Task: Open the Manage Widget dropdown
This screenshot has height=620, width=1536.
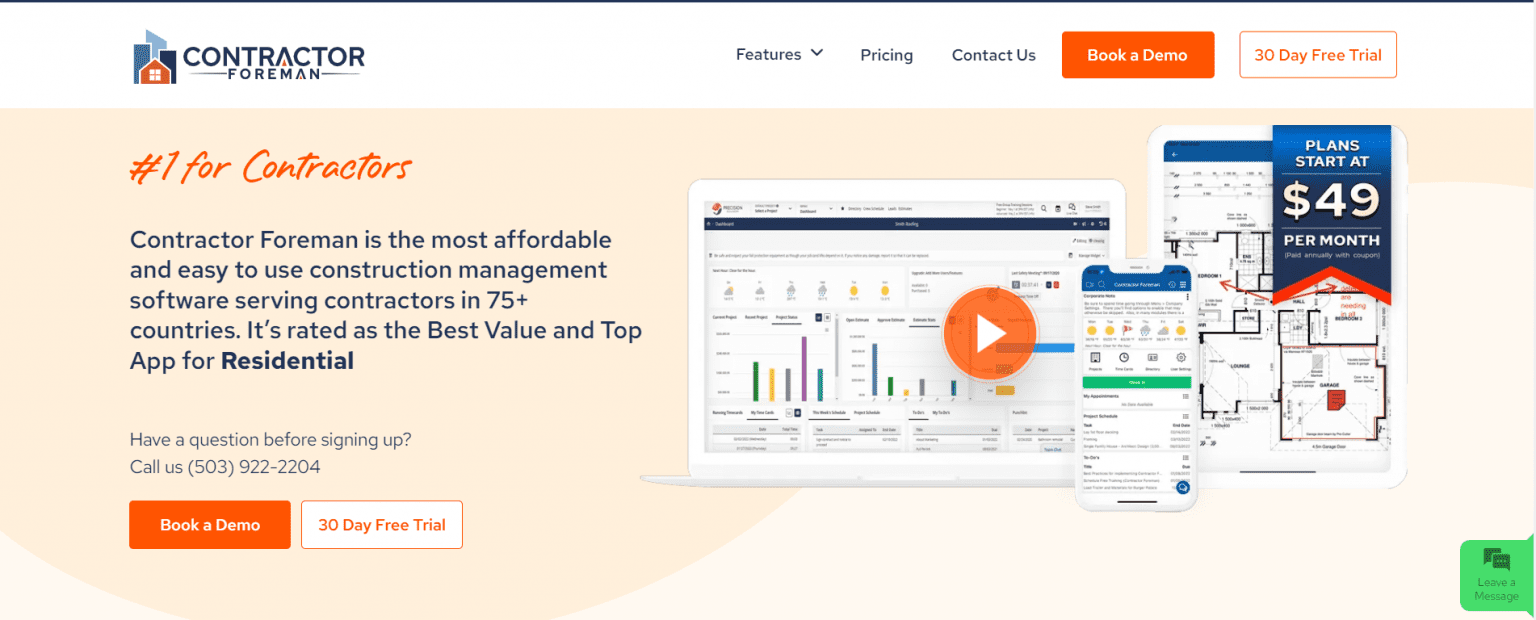Action: click(x=1093, y=255)
